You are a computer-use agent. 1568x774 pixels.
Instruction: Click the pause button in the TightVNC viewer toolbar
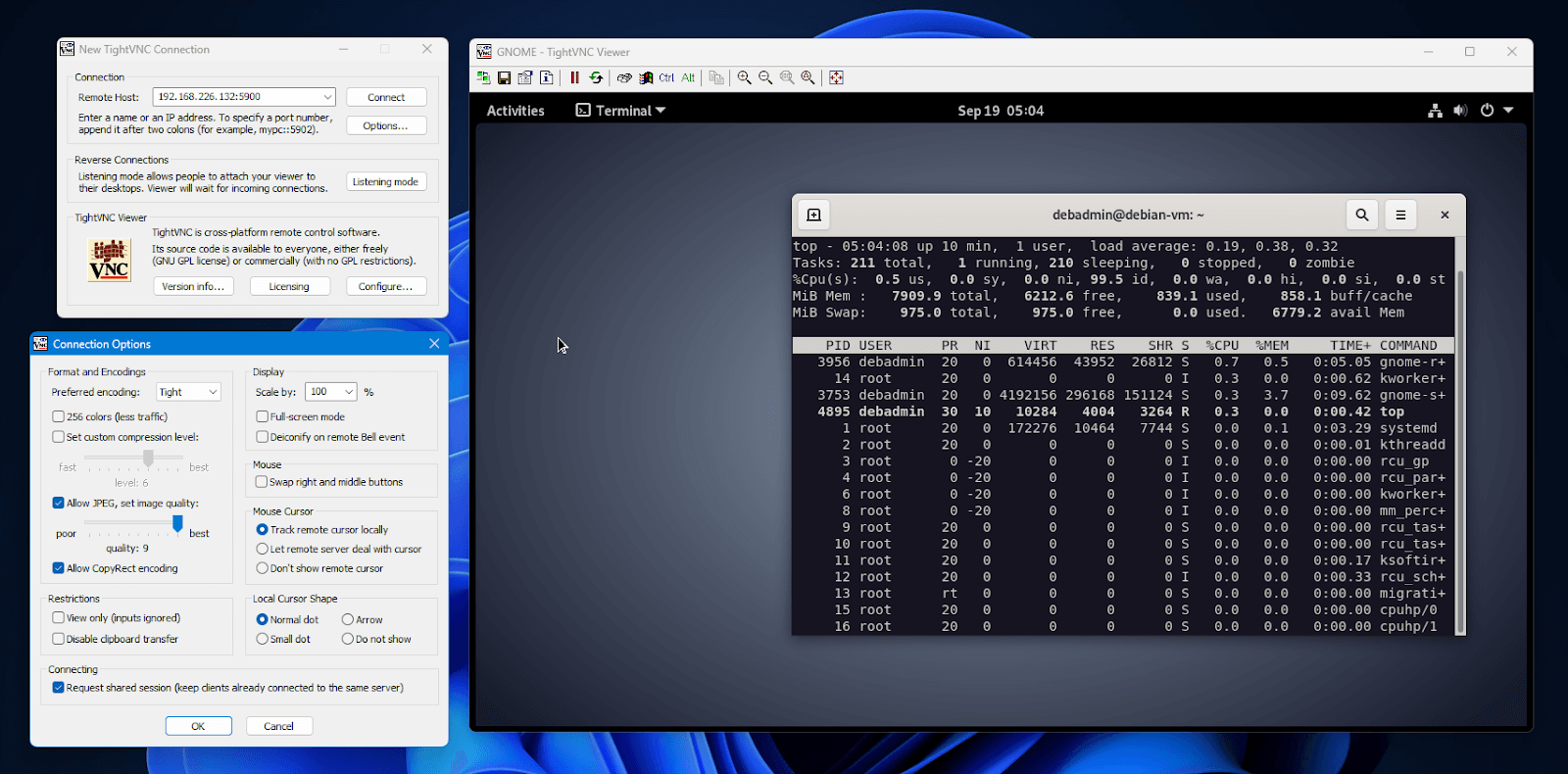[x=574, y=78]
